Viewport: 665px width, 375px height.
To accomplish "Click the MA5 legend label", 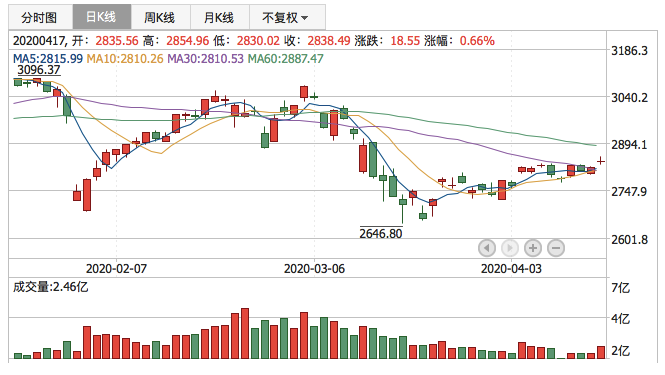I will click(x=48, y=59).
